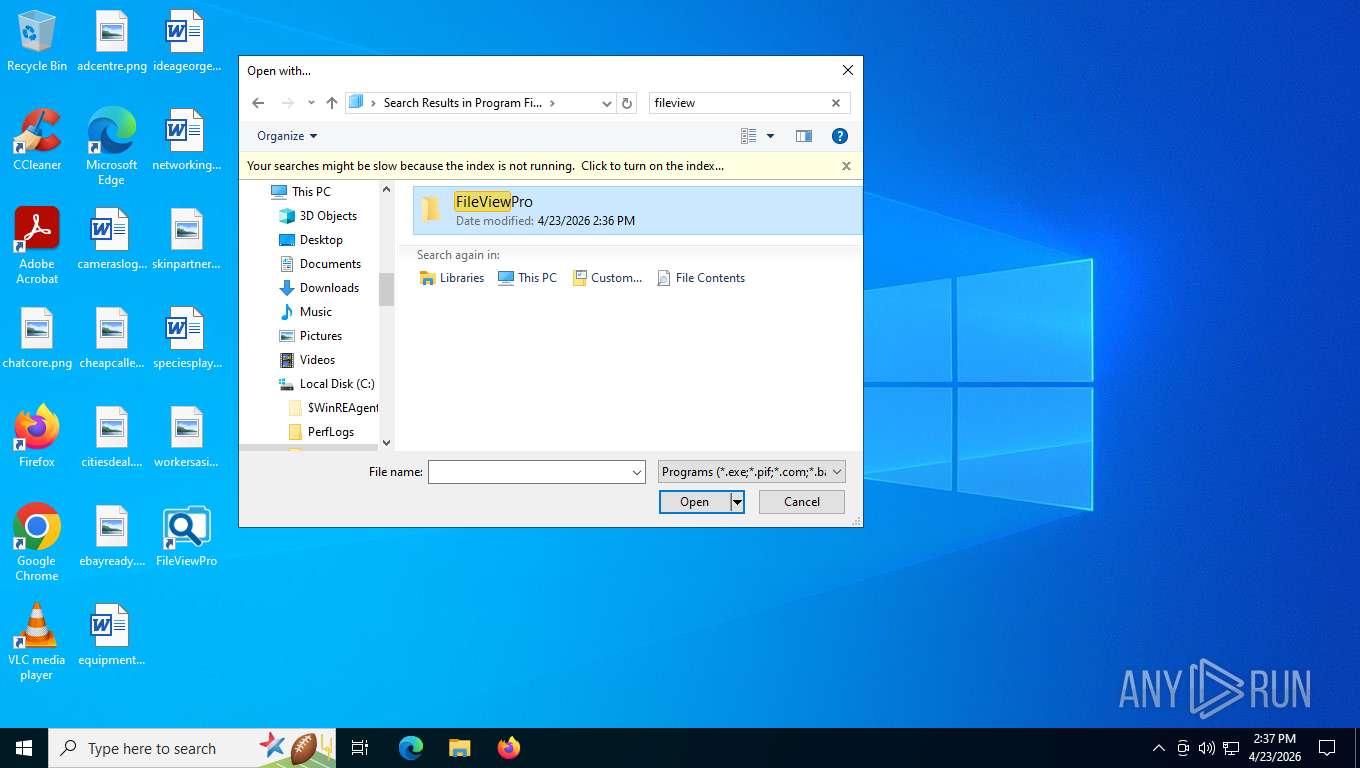Open the split arrow beside Open
The width and height of the screenshot is (1360, 768).
pos(737,502)
